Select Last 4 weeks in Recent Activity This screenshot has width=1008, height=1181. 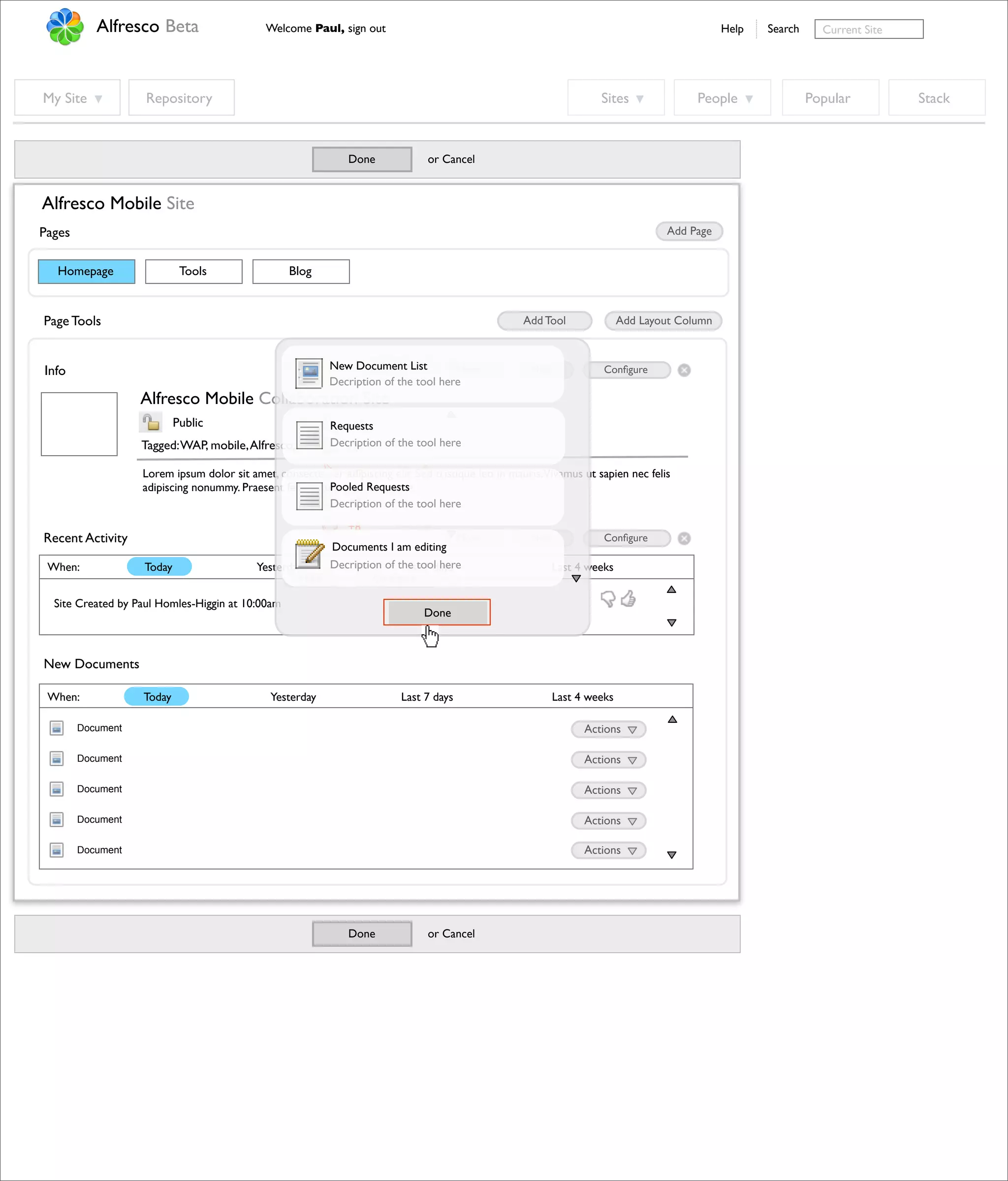583,567
